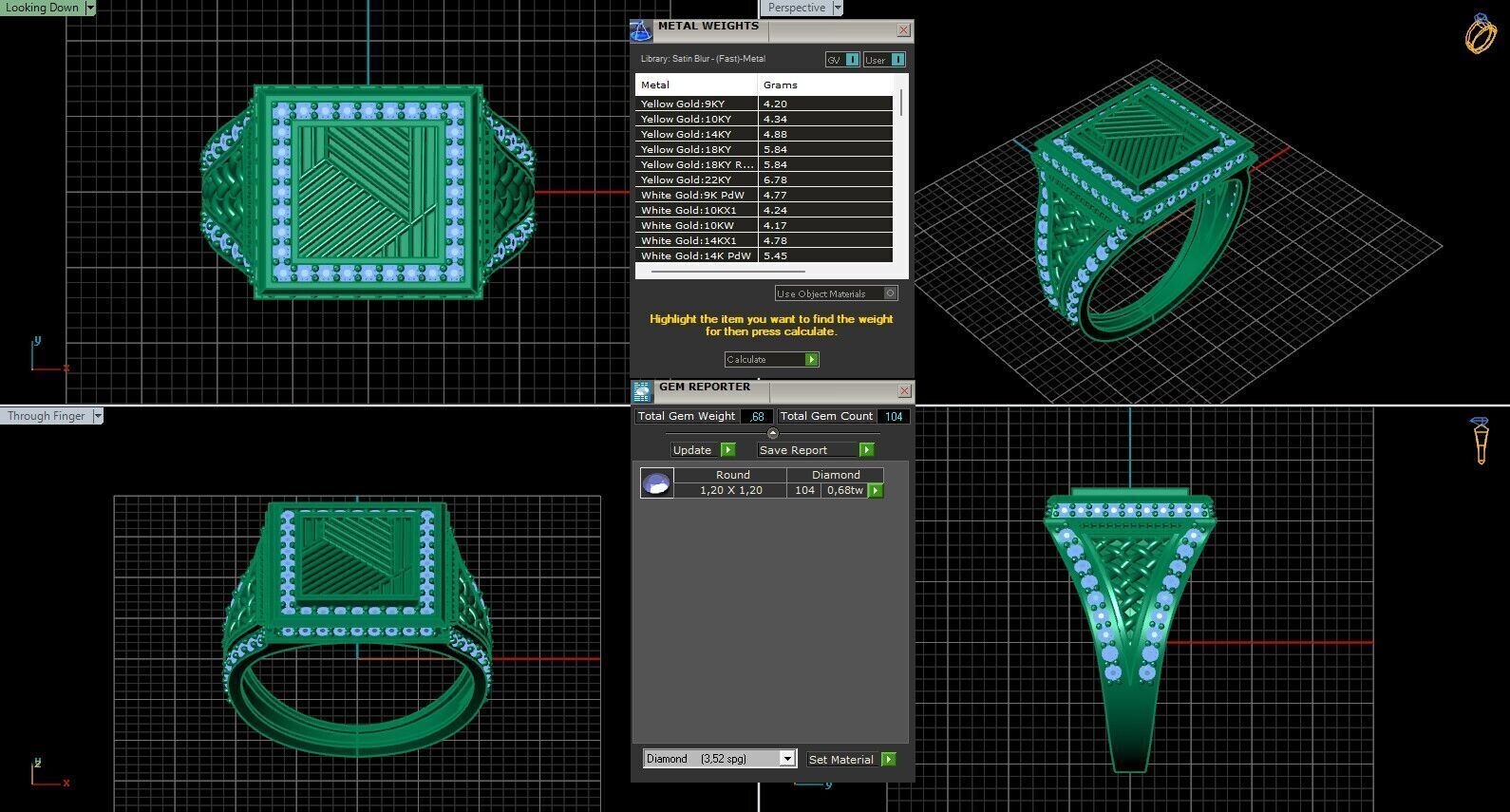Click the Diamond gem type cell

click(836, 475)
